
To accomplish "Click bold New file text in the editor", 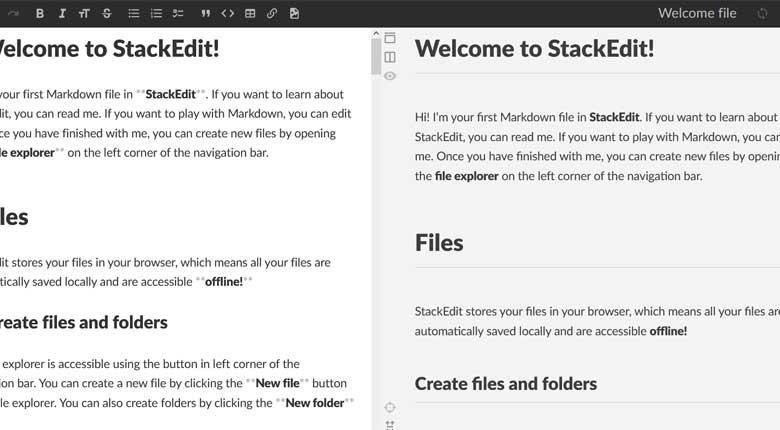I will 278,383.
